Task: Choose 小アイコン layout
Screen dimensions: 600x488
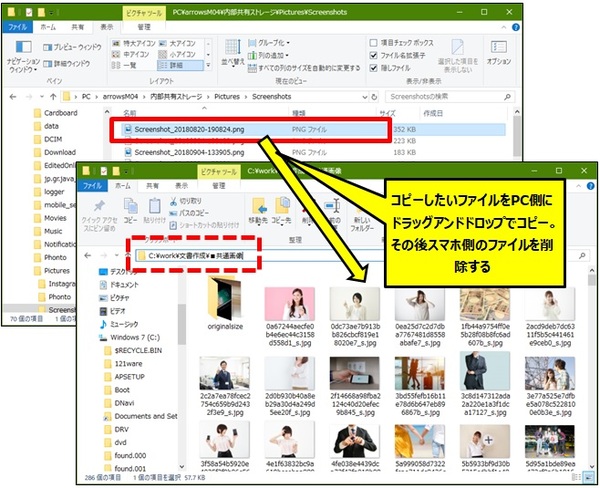Action: (x=177, y=54)
